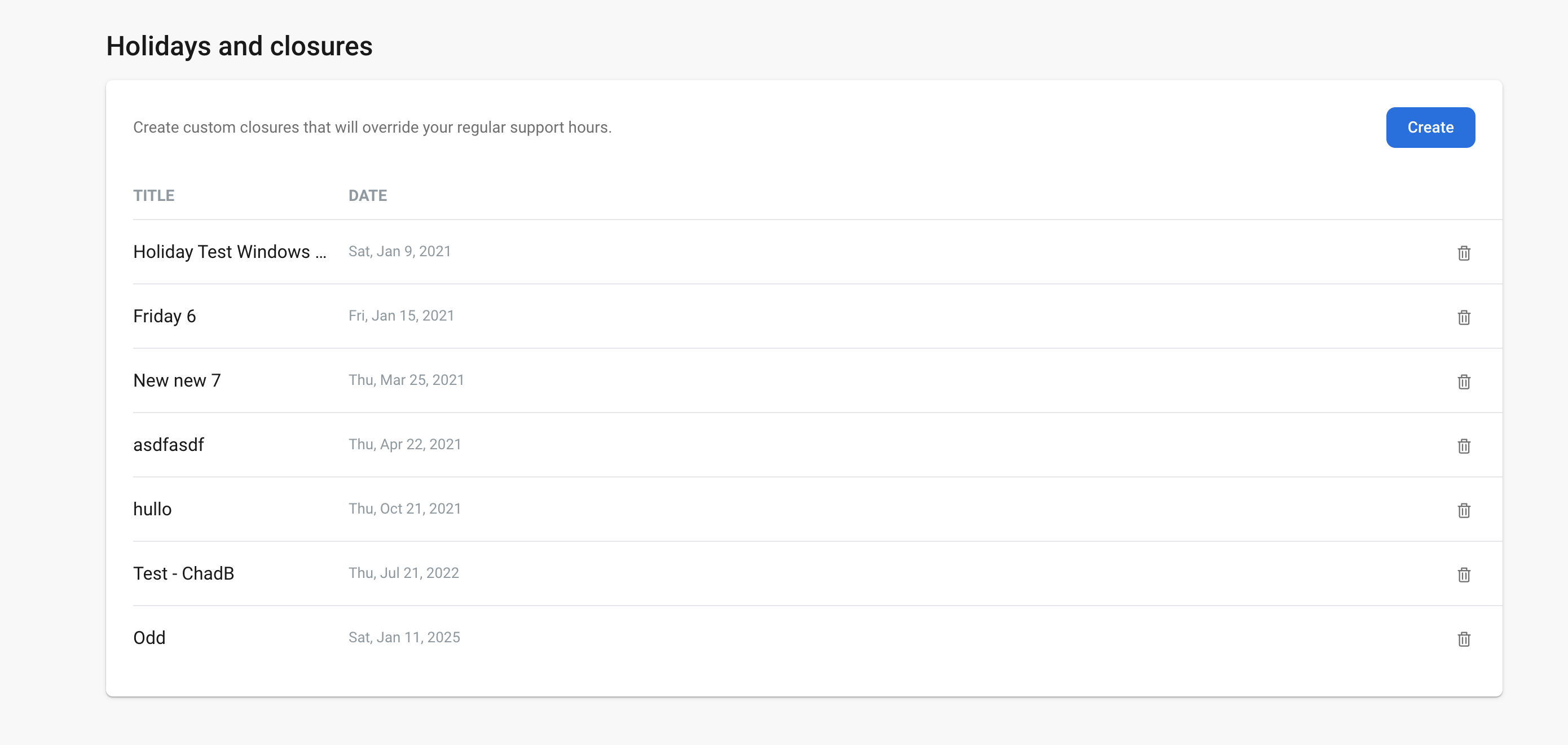Delete the asdfasdf entry
The height and width of the screenshot is (745, 1568).
[x=1463, y=446]
